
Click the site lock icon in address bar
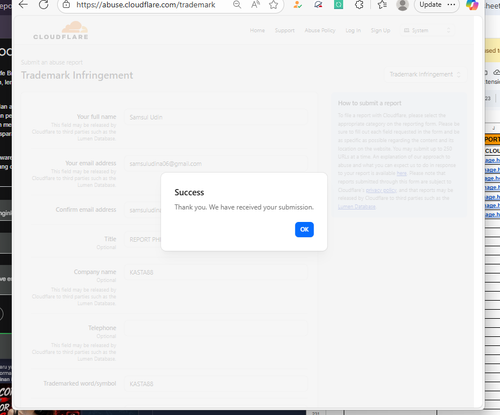(x=66, y=5)
